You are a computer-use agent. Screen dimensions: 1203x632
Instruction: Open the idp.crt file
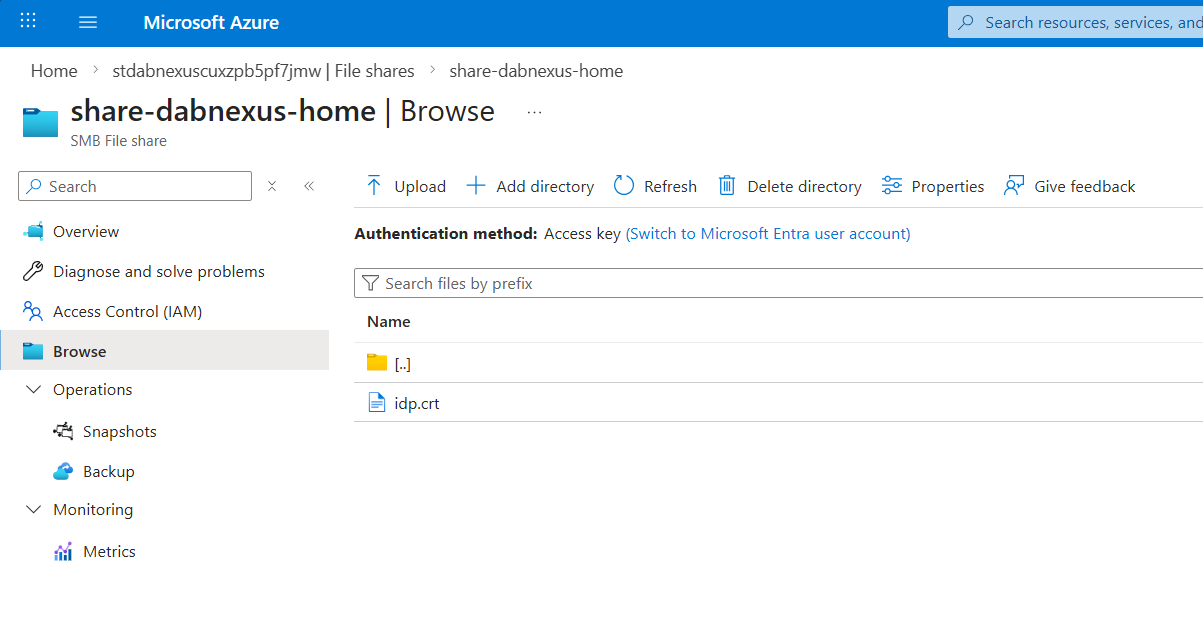pos(416,404)
